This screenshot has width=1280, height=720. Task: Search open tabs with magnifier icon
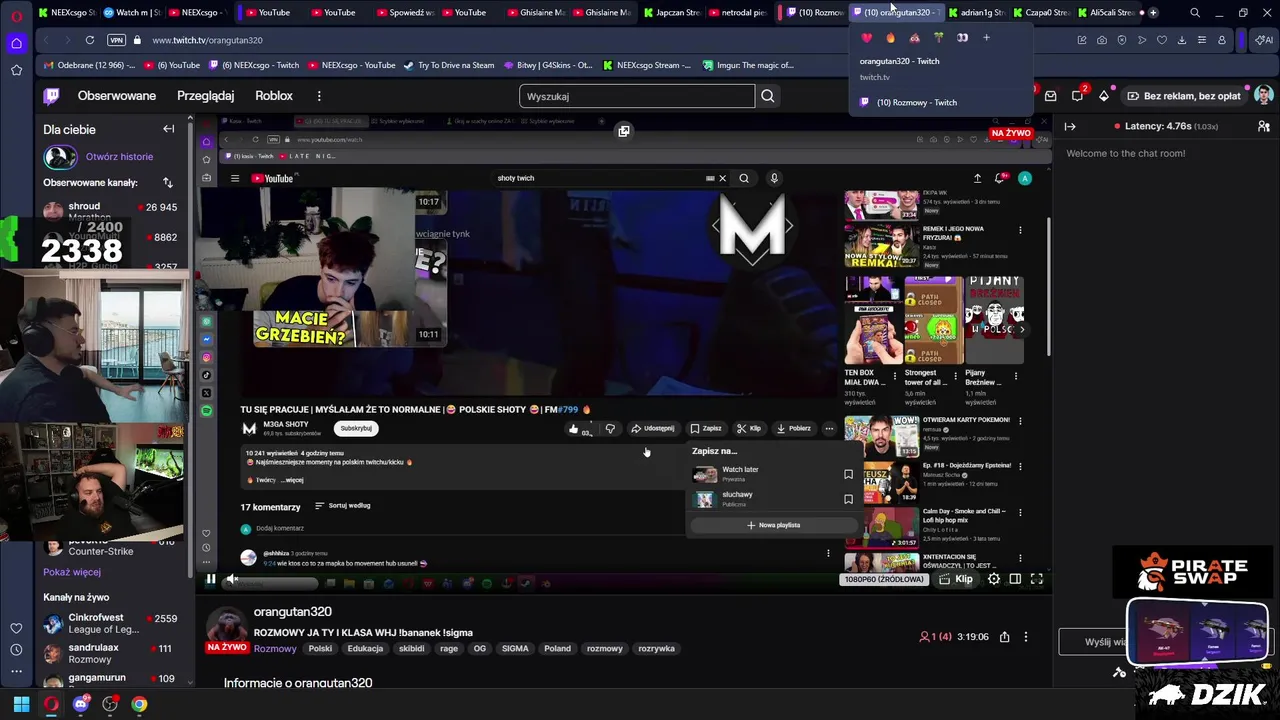[1195, 12]
